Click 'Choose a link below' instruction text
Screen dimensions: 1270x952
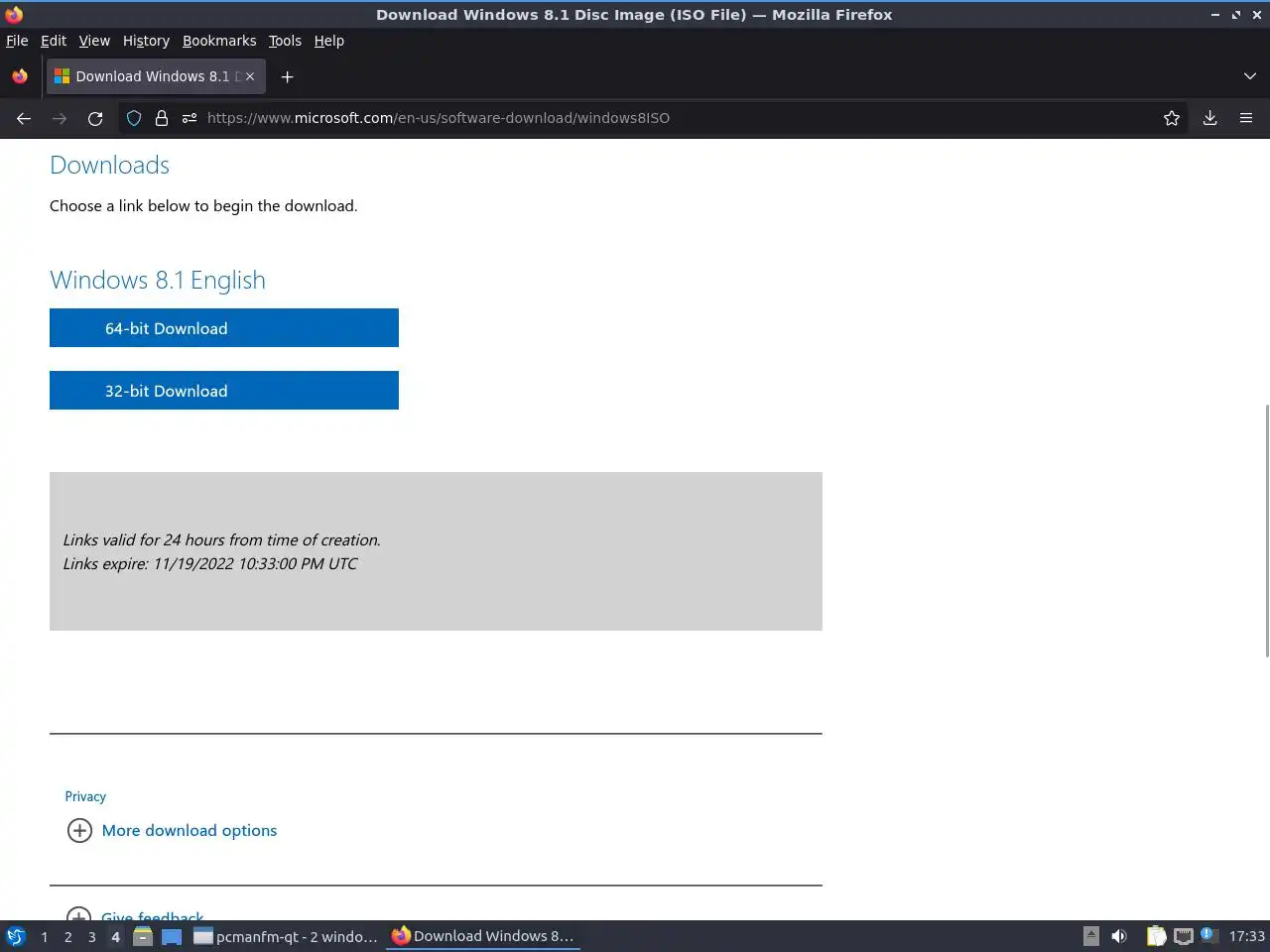click(203, 206)
